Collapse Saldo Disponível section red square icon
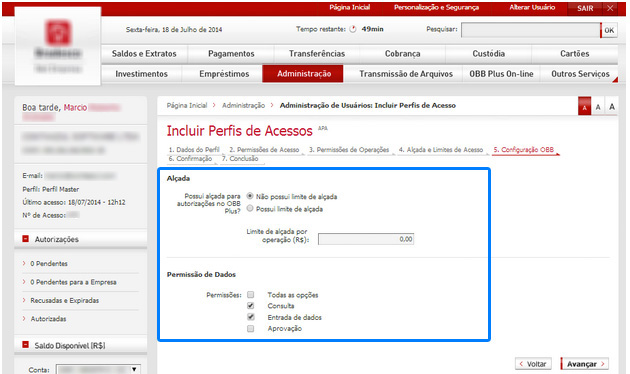The width and height of the screenshot is (630, 374). 26,345
